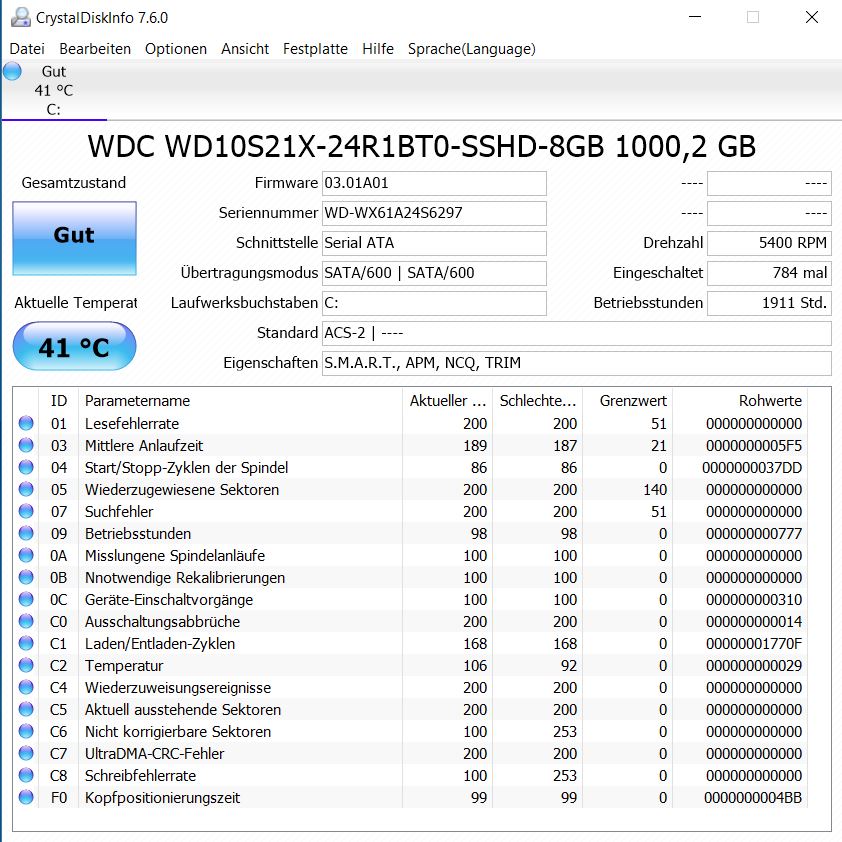This screenshot has width=842, height=842.
Task: Click the status orb for Misslungene Spindelanläufe row
Action: click(26, 555)
